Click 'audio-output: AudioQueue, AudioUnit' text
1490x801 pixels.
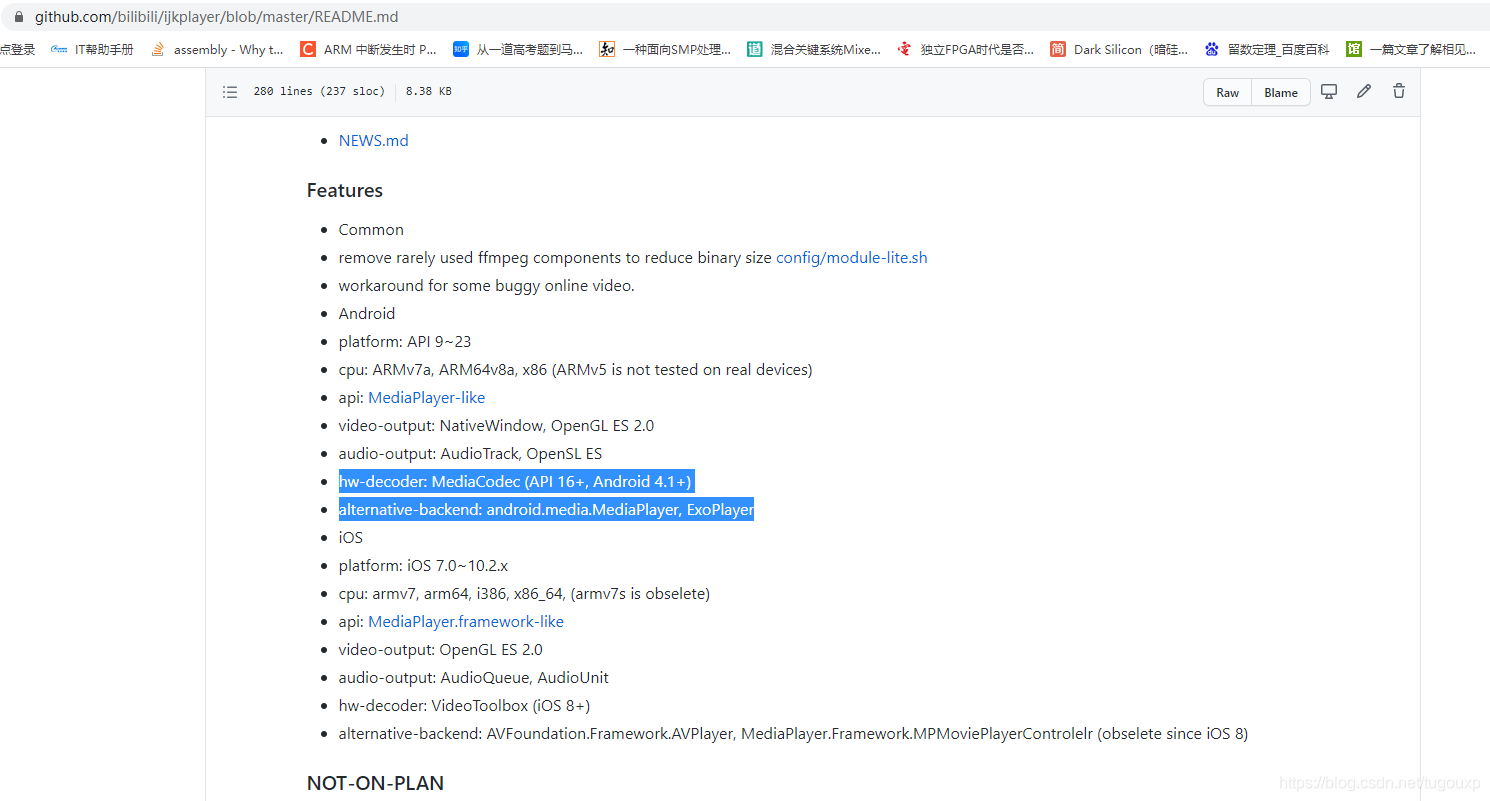474,677
